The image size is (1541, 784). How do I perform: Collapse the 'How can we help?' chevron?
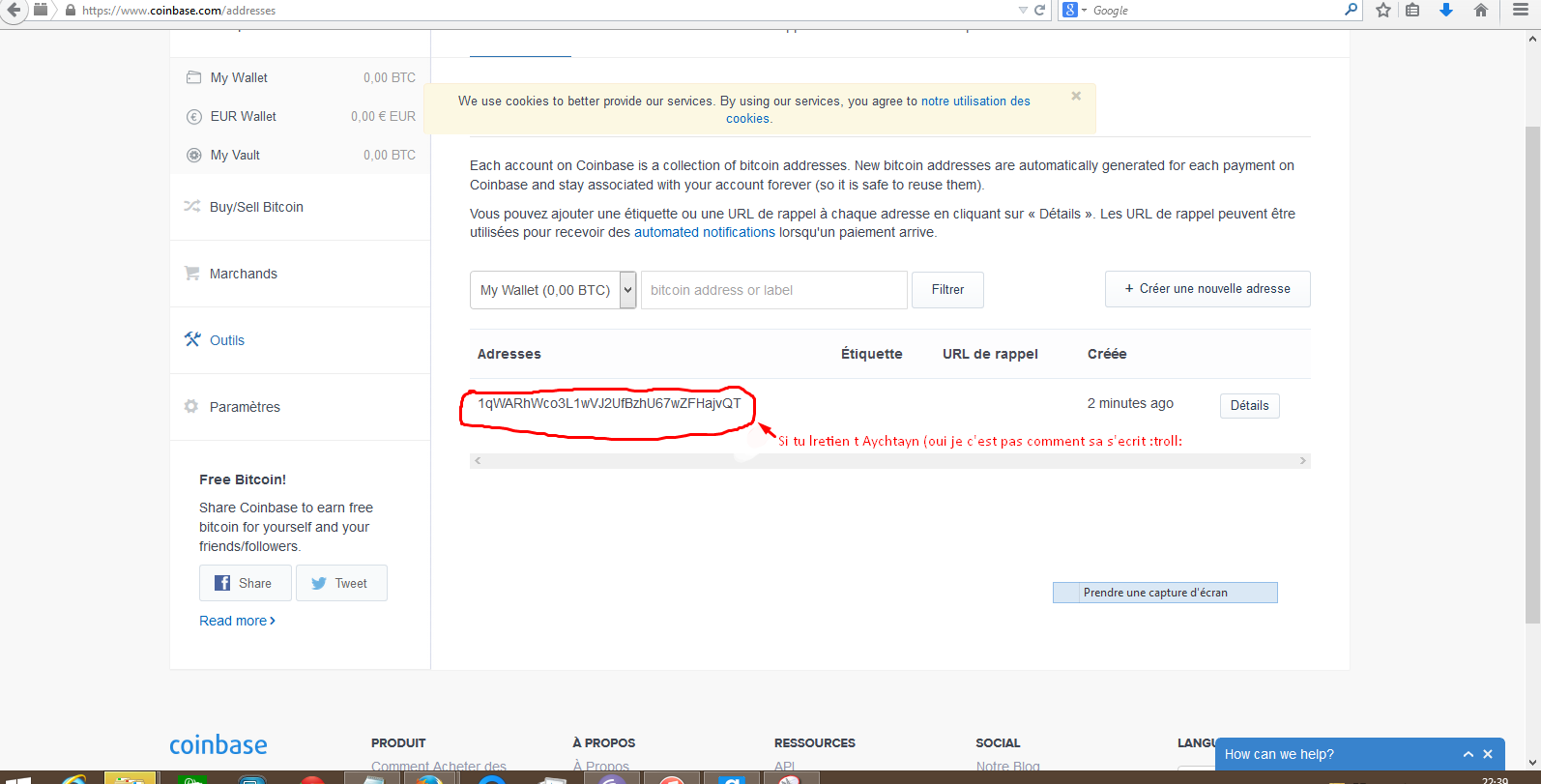[1468, 754]
